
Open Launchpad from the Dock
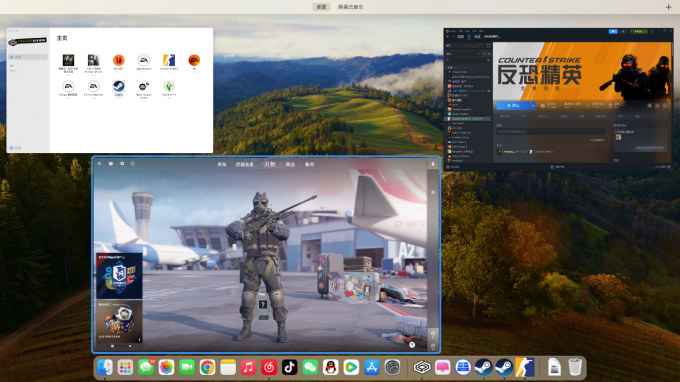tap(125, 368)
